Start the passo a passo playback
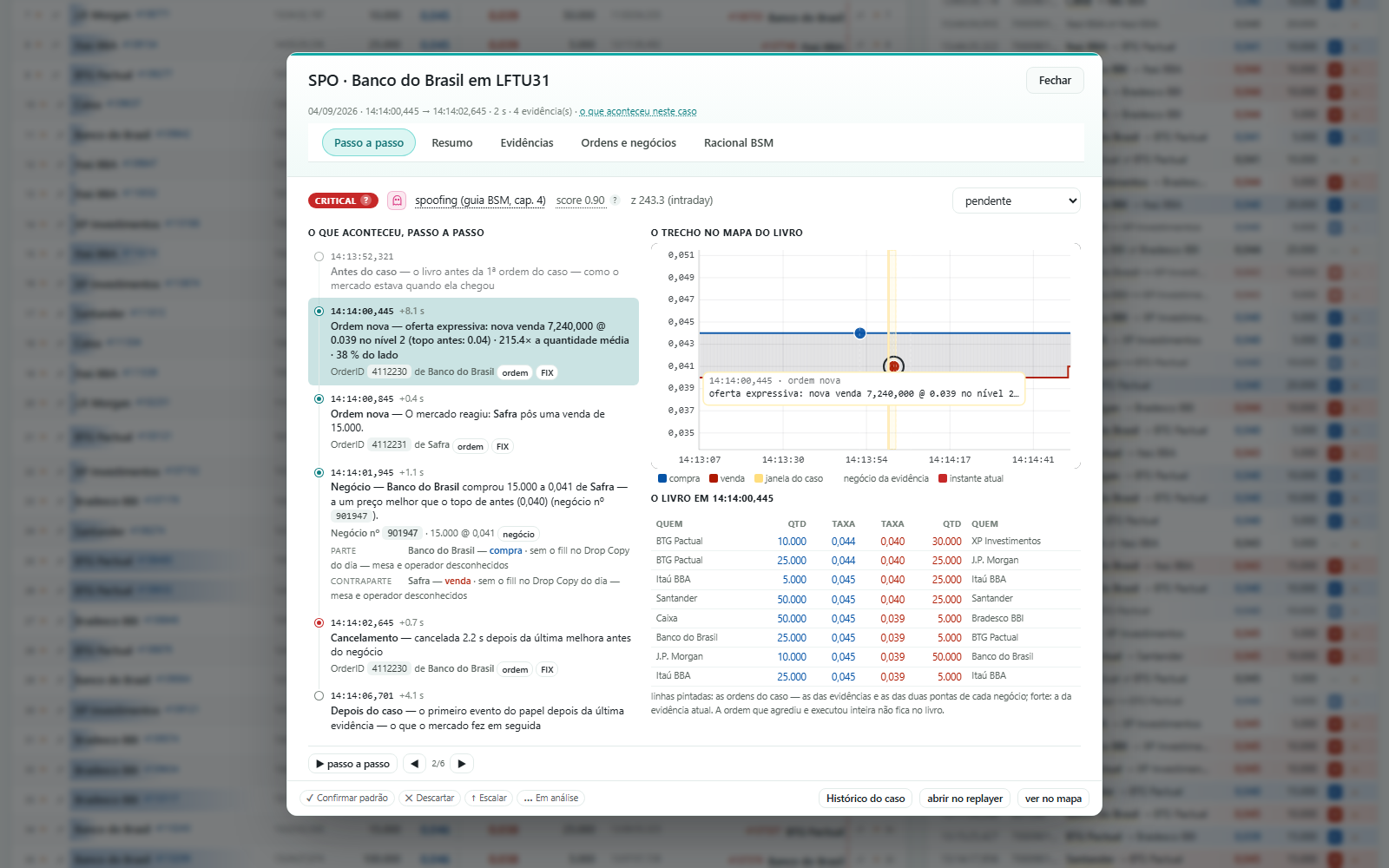This screenshot has height=868, width=1389. tap(352, 764)
